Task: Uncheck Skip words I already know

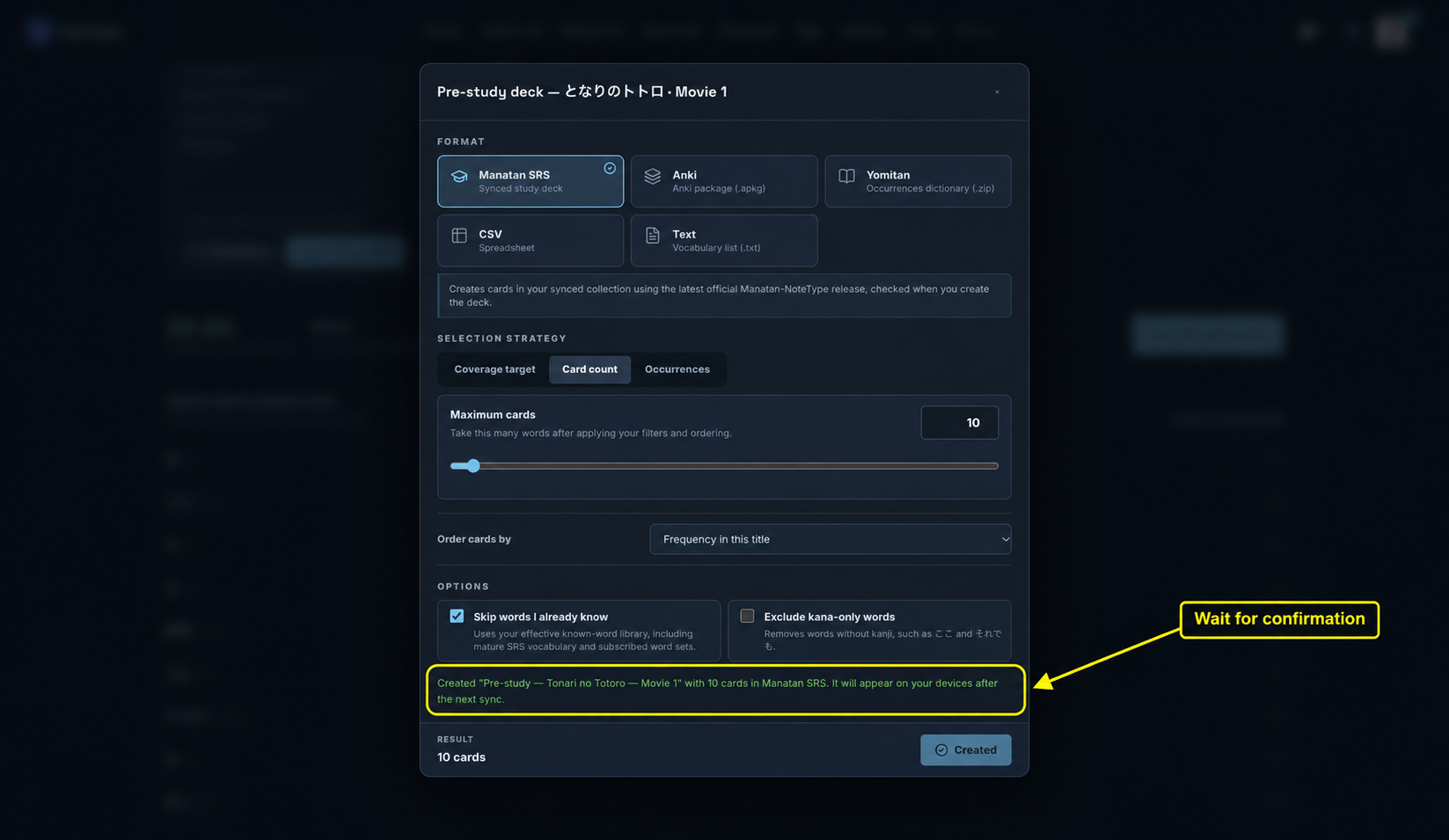Action: [457, 616]
